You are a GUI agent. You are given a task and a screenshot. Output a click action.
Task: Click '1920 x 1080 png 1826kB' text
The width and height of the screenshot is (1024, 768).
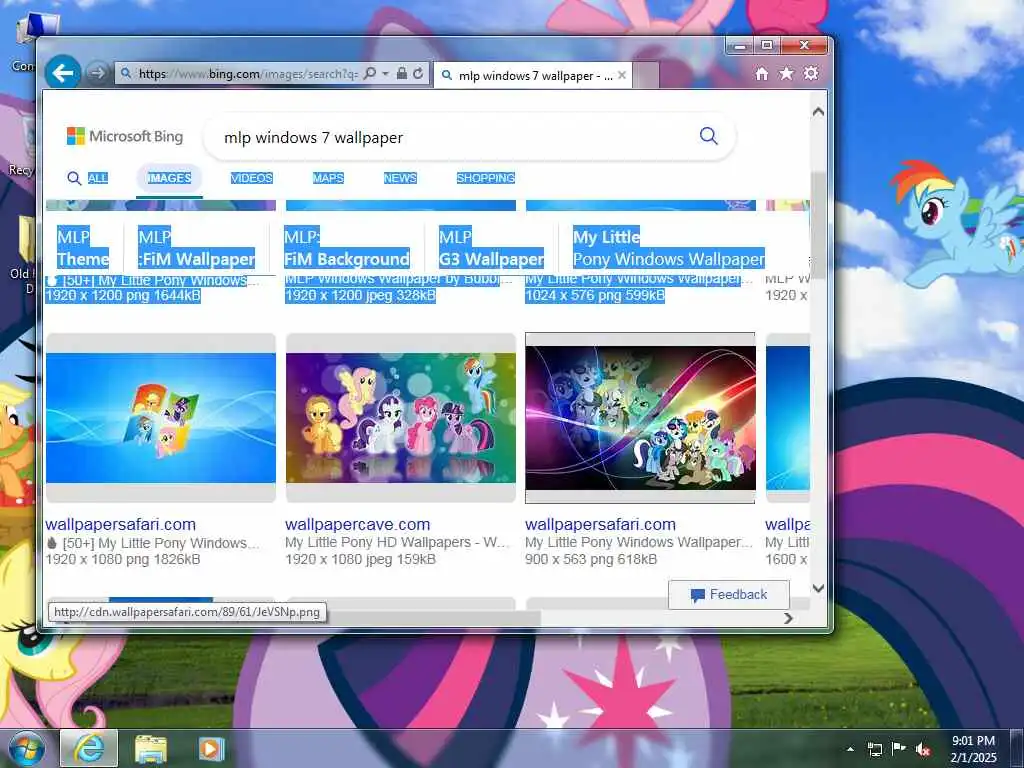123,560
